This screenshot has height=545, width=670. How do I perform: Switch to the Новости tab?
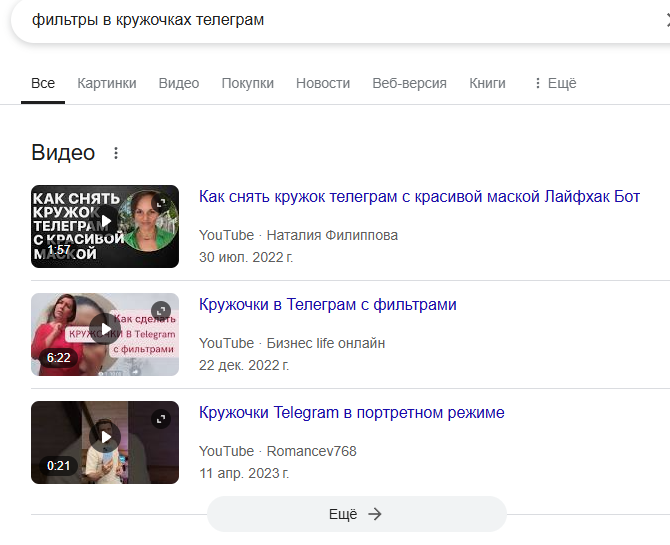coord(323,84)
